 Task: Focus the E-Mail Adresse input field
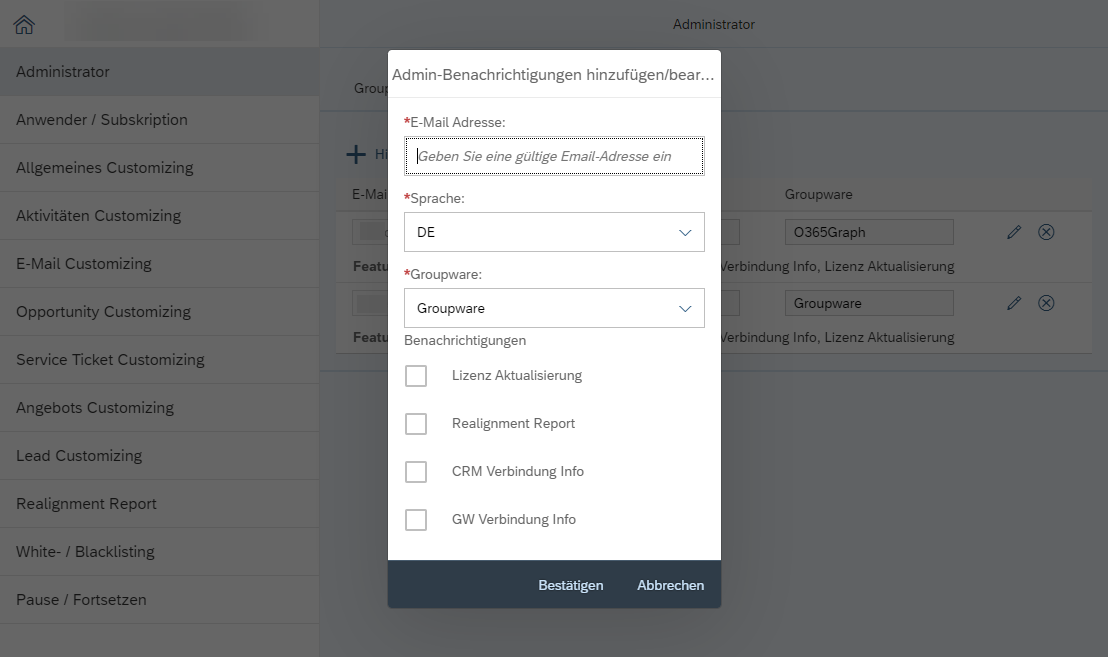554,156
